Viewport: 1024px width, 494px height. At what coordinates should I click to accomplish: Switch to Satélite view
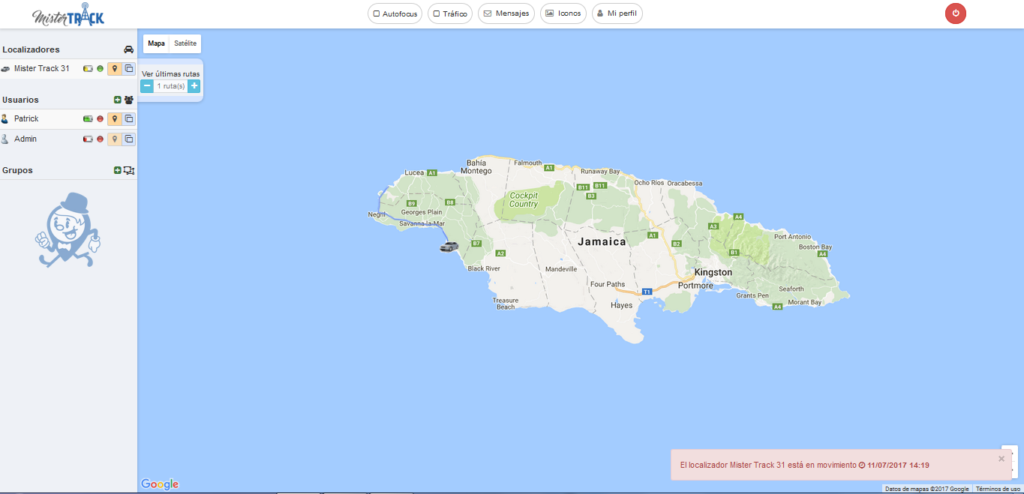[185, 44]
